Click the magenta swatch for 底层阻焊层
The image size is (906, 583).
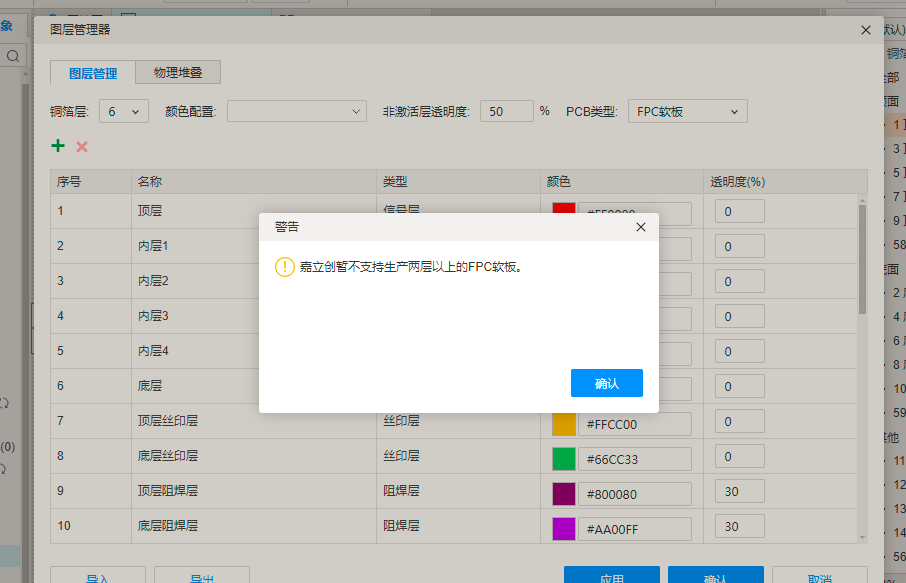pos(564,529)
